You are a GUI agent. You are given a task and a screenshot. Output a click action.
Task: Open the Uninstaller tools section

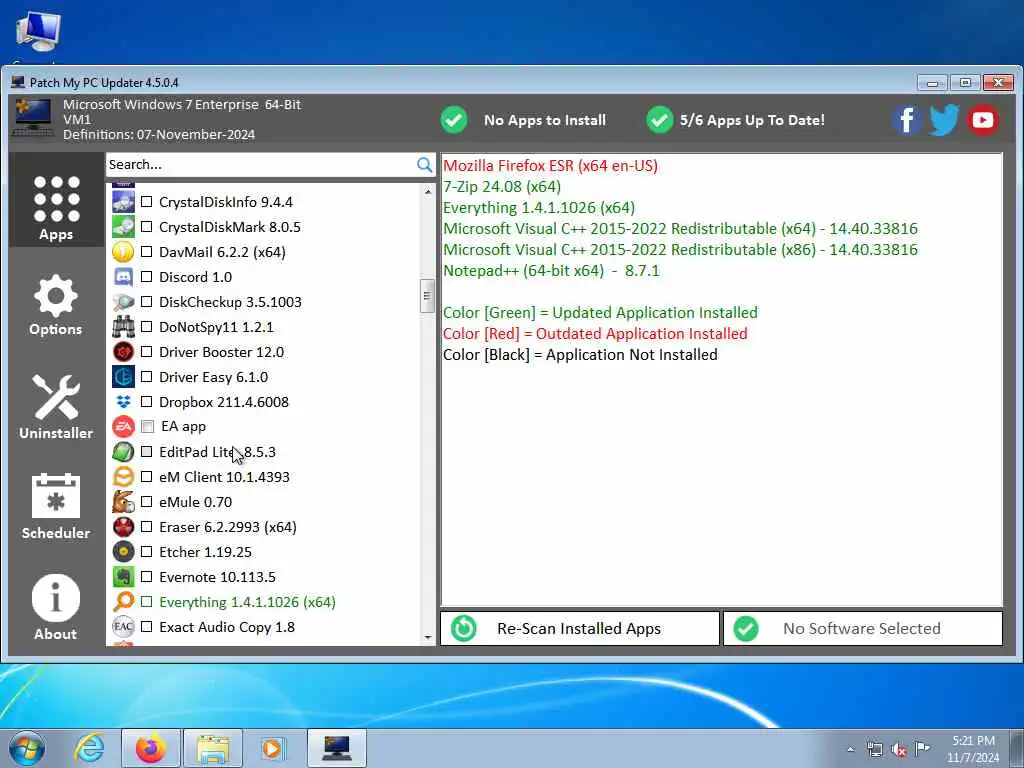(x=56, y=407)
